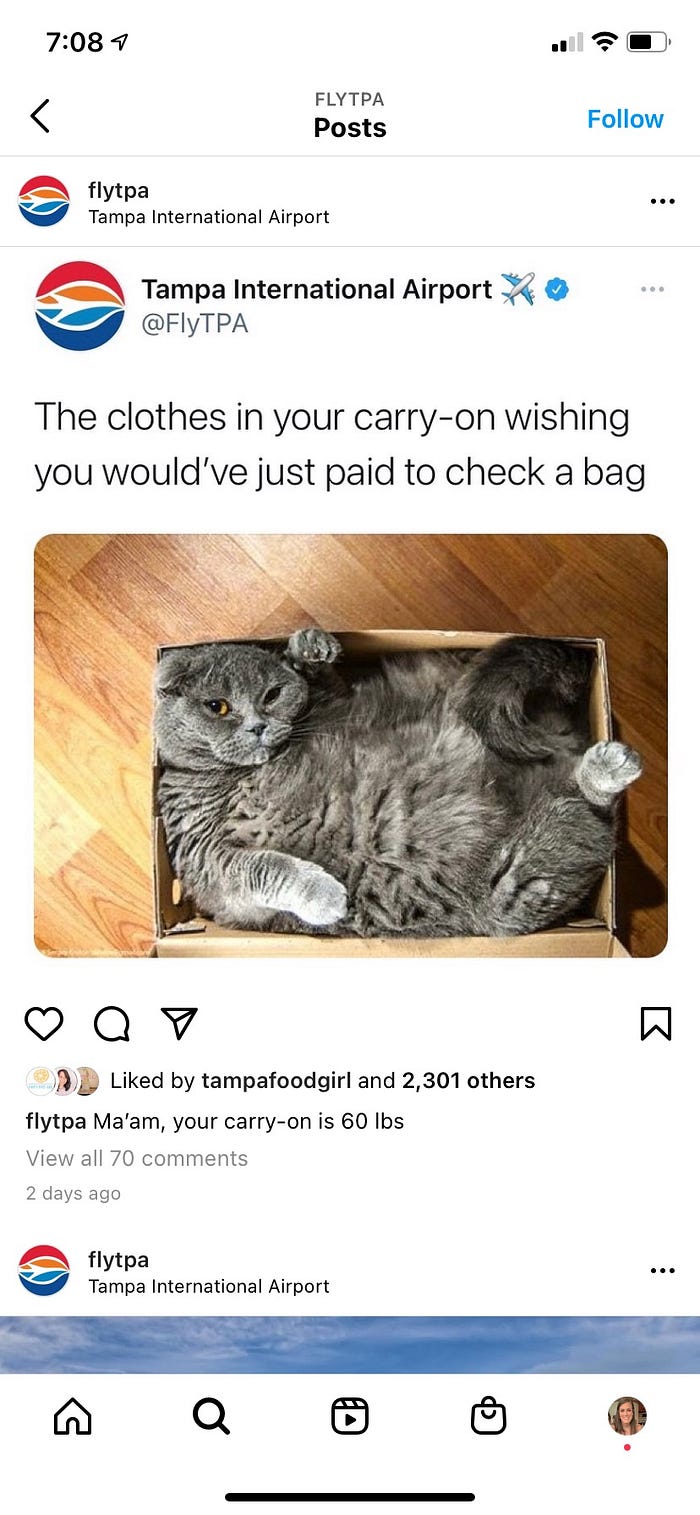Open tampafoodgirl's profile from likes

pyautogui.click(x=276, y=1081)
